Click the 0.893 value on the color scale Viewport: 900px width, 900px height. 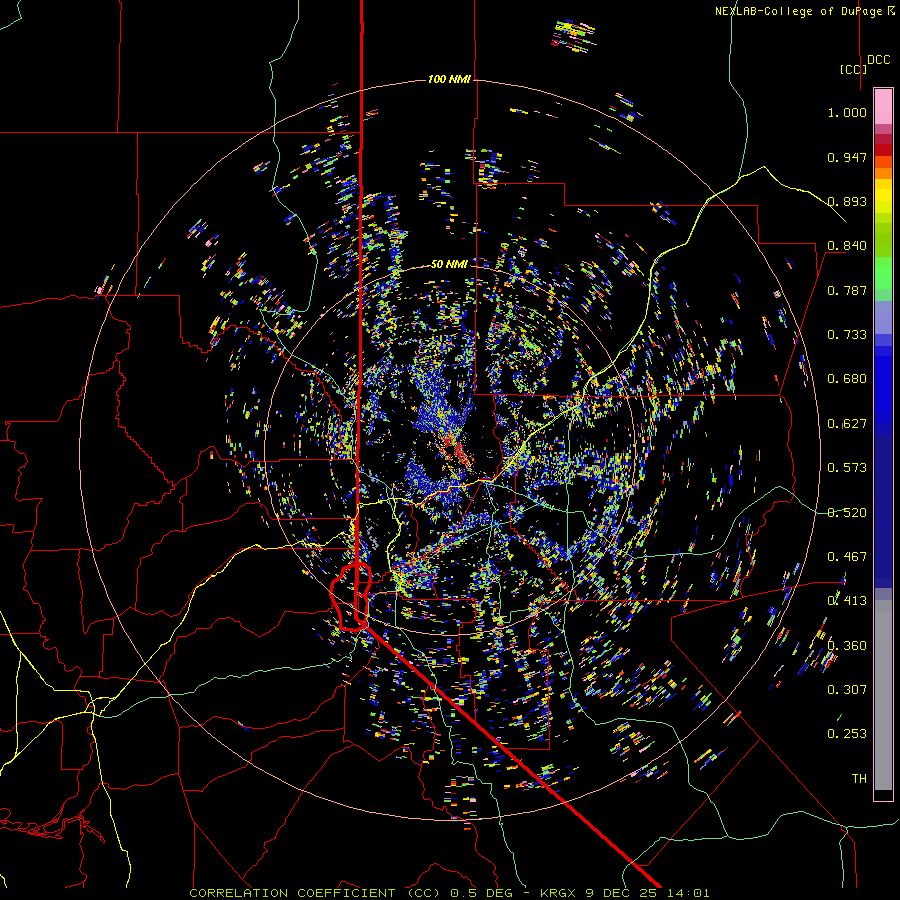click(847, 201)
